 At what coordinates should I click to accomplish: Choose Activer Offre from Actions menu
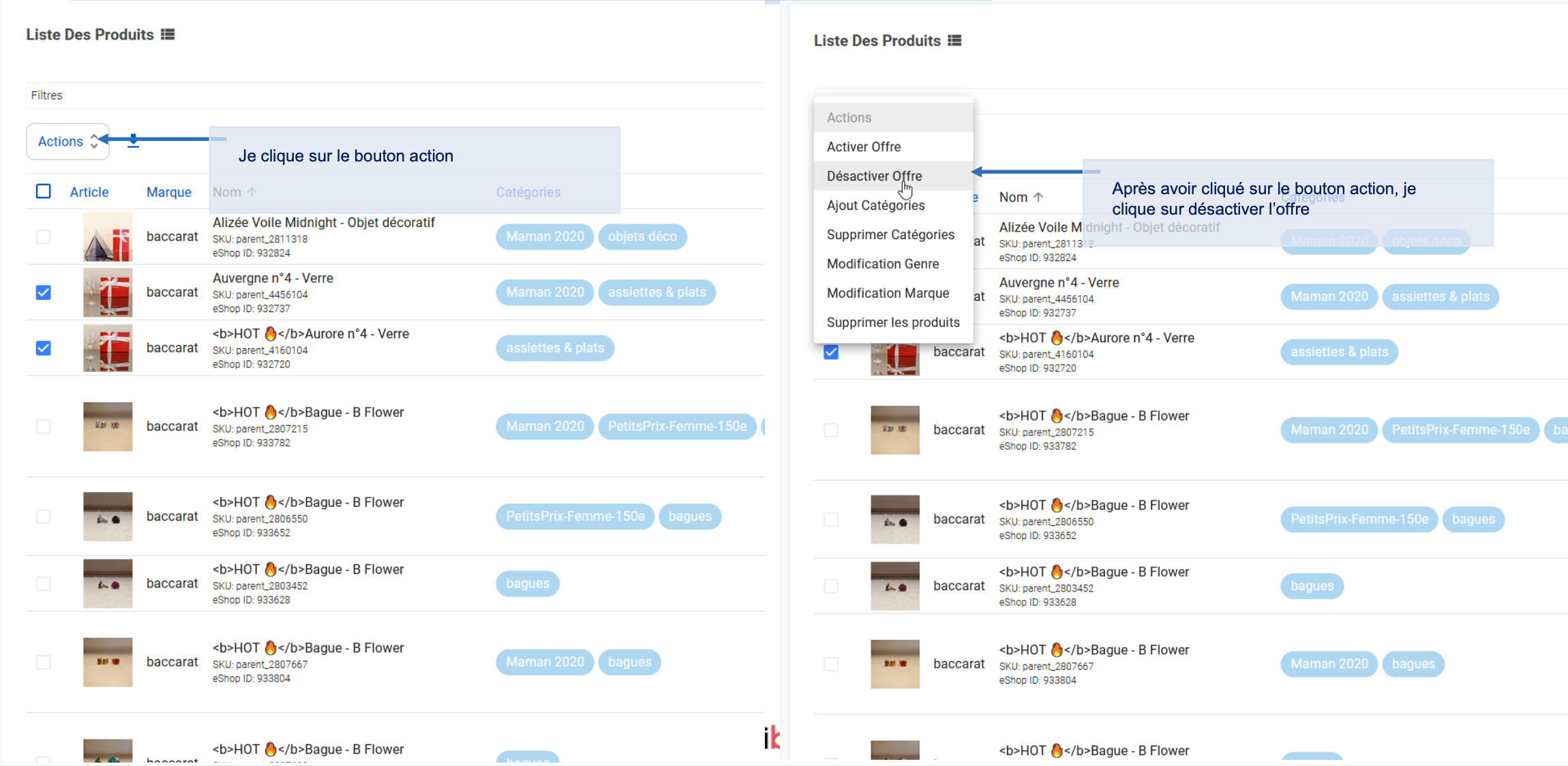893,147
